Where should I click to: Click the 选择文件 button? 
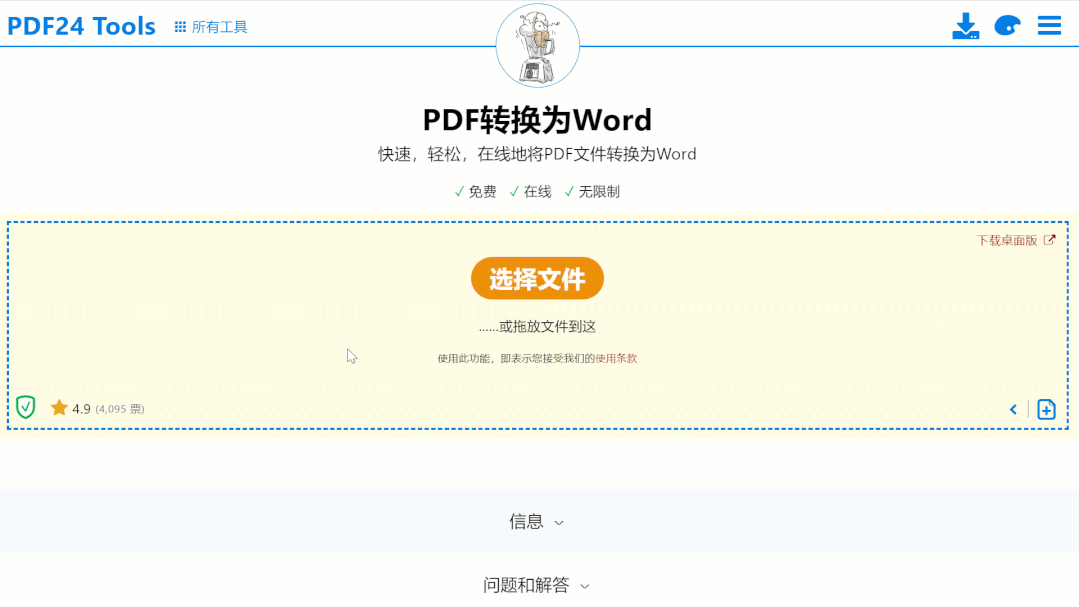click(537, 278)
